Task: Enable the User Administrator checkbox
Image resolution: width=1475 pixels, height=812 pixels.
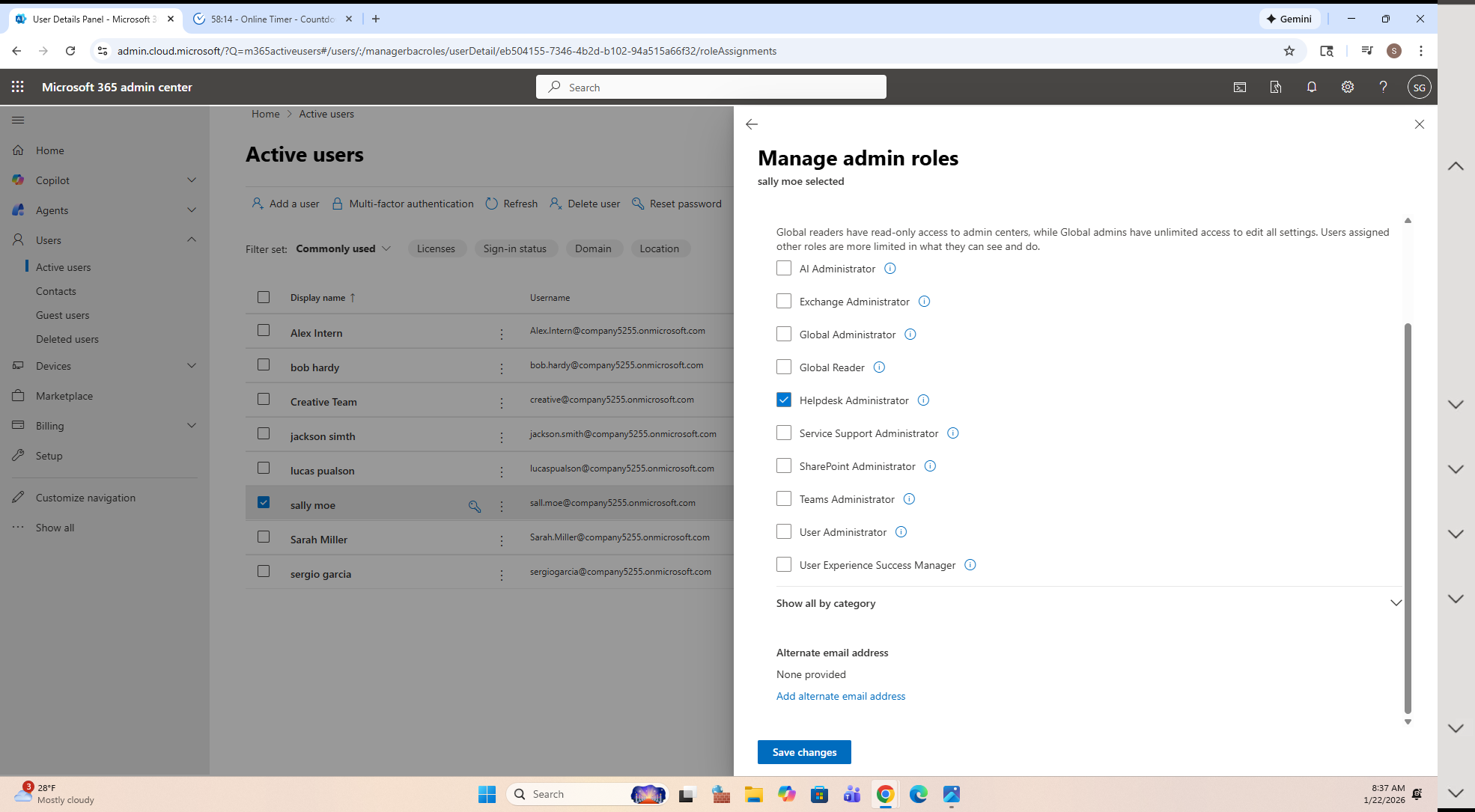Action: 784,532
